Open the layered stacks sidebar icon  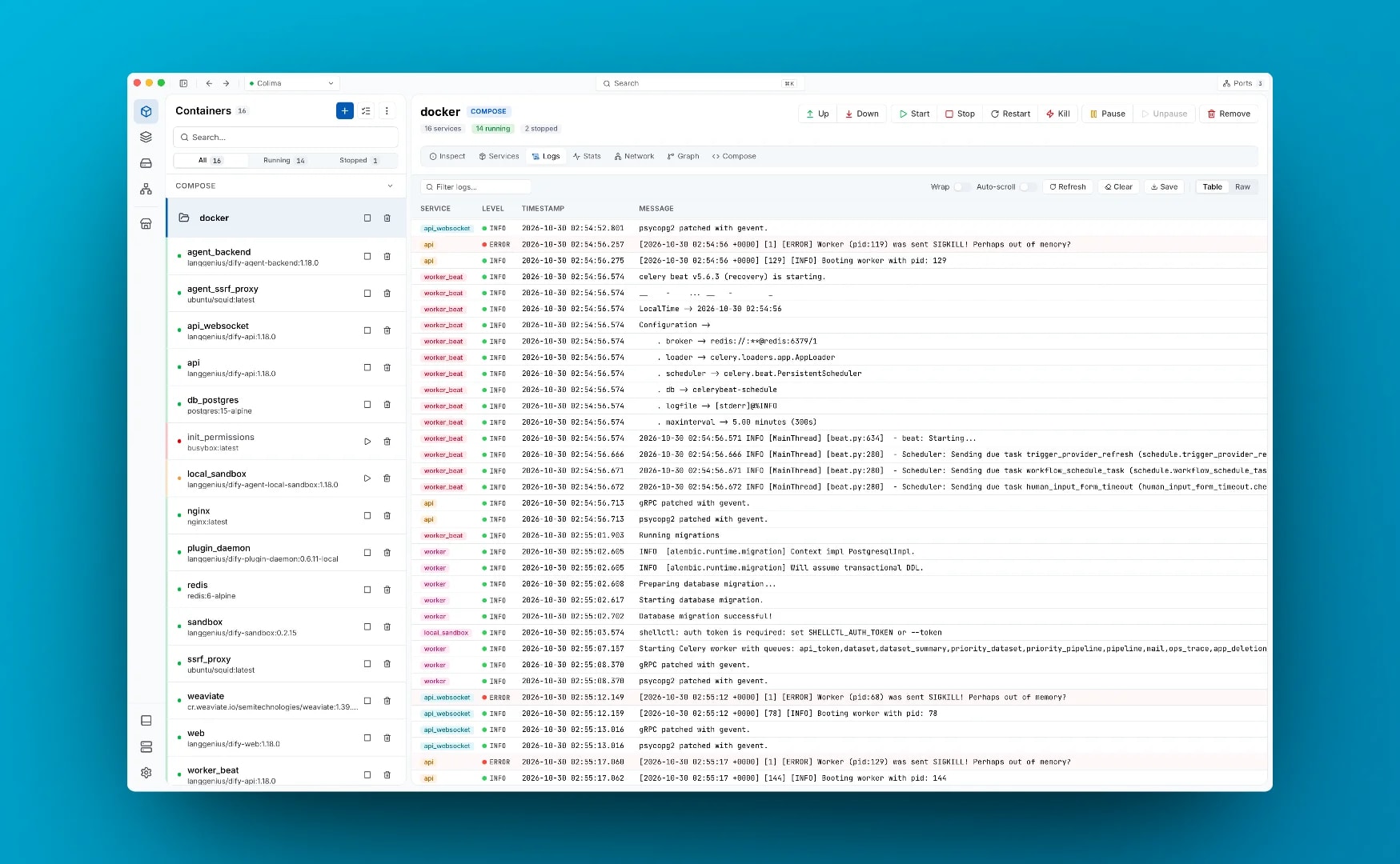click(146, 137)
